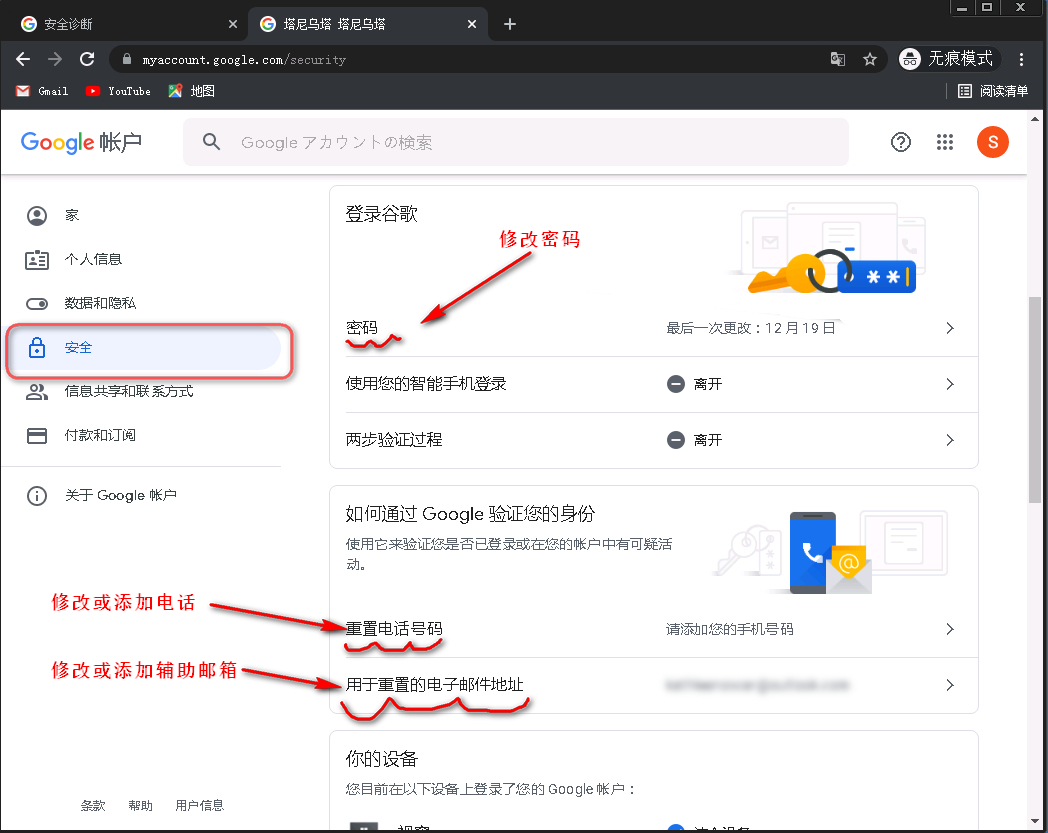
Task: Click the 你的设备 section heading
Action: point(382,759)
